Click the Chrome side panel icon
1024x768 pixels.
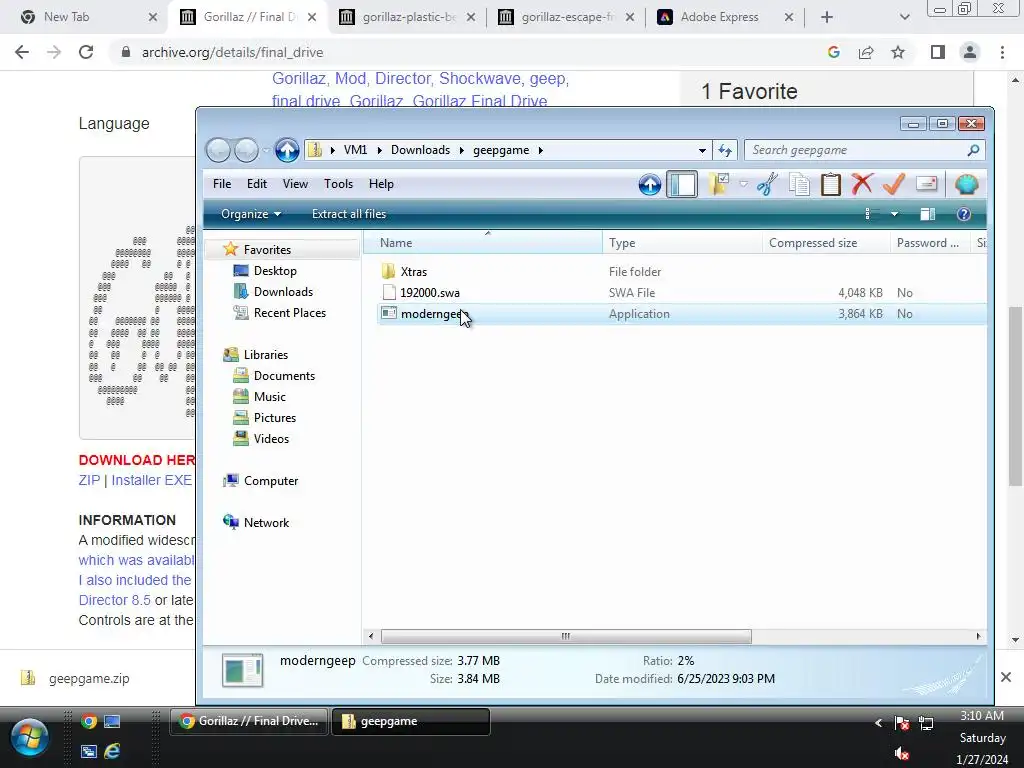938,52
